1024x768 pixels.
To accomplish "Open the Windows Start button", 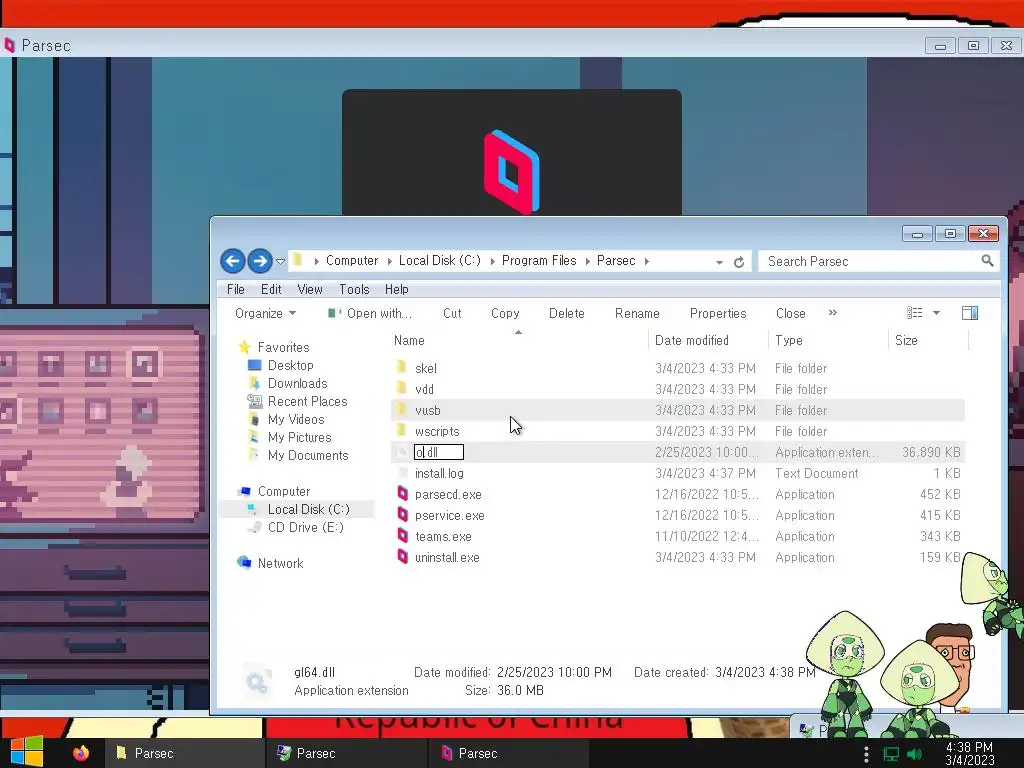I will click(27, 752).
